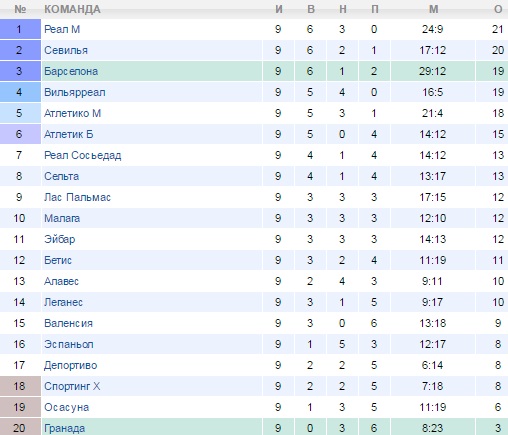The width and height of the screenshot is (508, 435).
Task: Open the Малага team link
Action: pyautogui.click(x=62, y=218)
